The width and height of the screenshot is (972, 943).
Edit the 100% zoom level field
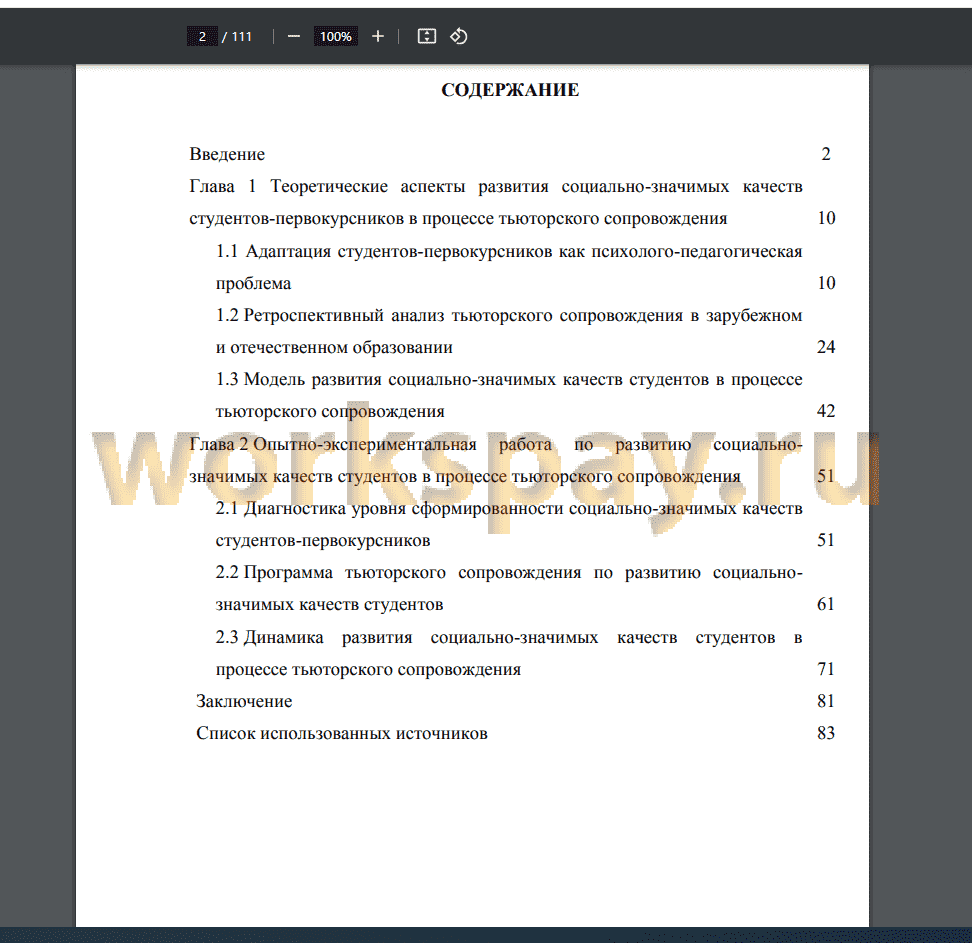point(335,37)
